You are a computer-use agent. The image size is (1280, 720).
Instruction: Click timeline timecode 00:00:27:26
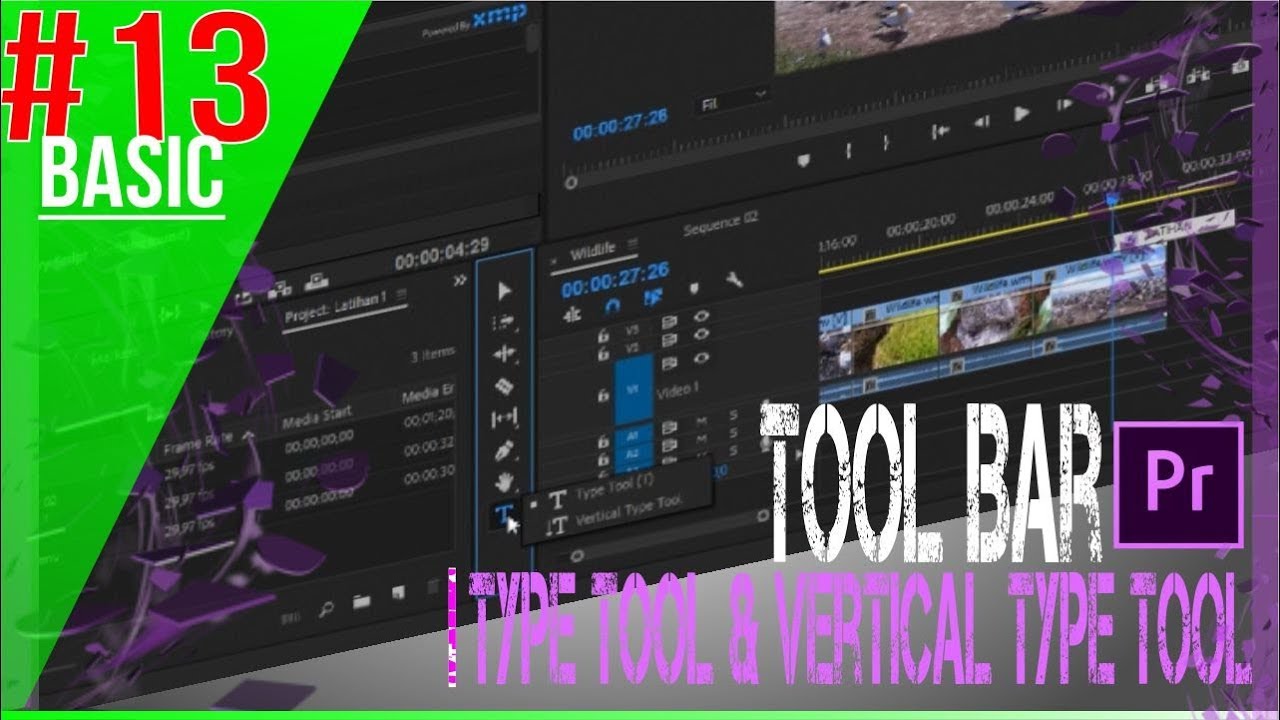[x=614, y=278]
